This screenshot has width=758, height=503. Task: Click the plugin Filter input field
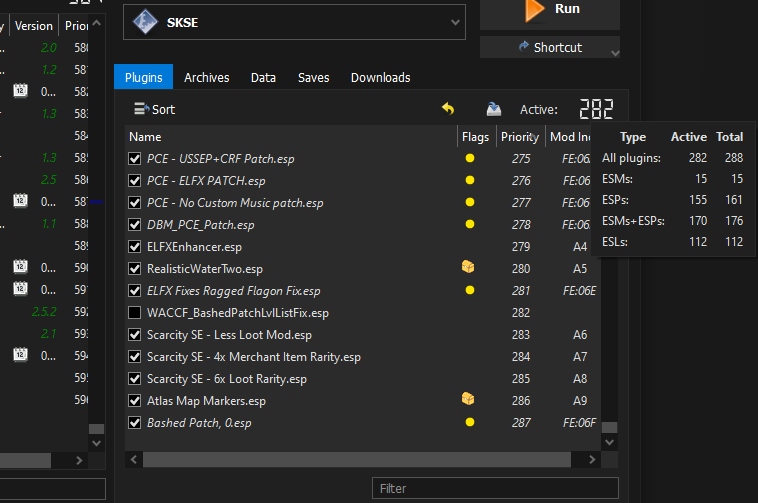coord(495,488)
